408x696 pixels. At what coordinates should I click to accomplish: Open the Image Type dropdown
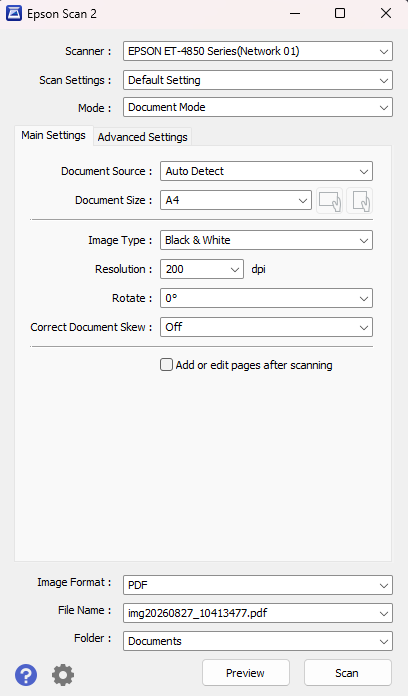tap(266, 240)
